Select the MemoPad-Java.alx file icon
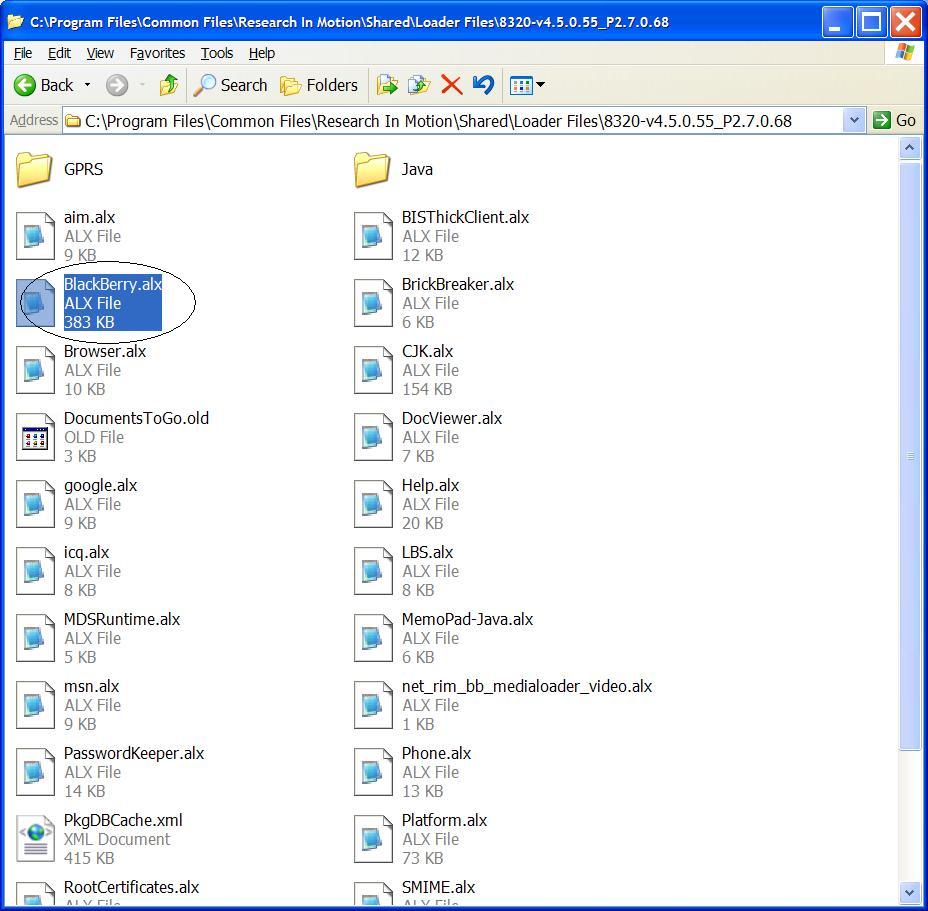 [x=373, y=638]
